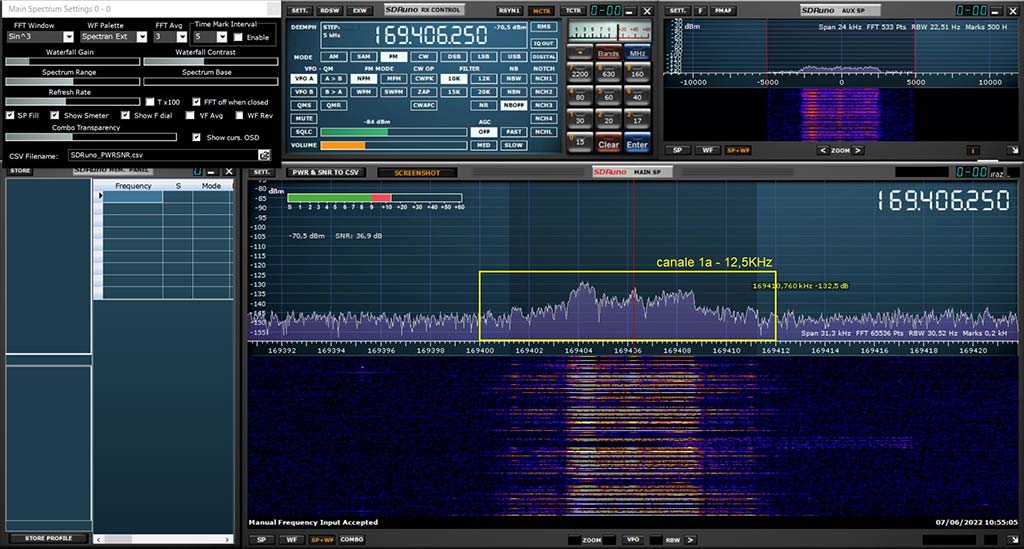
Task: Click the MHz keypad key
Action: pos(637,52)
